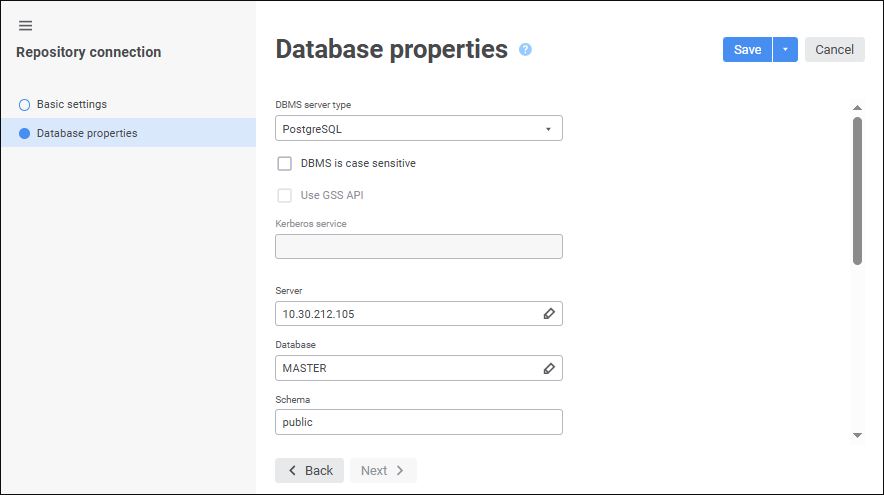Click into the Schema input field
Viewport: 884px width, 495px height.
coord(418,422)
